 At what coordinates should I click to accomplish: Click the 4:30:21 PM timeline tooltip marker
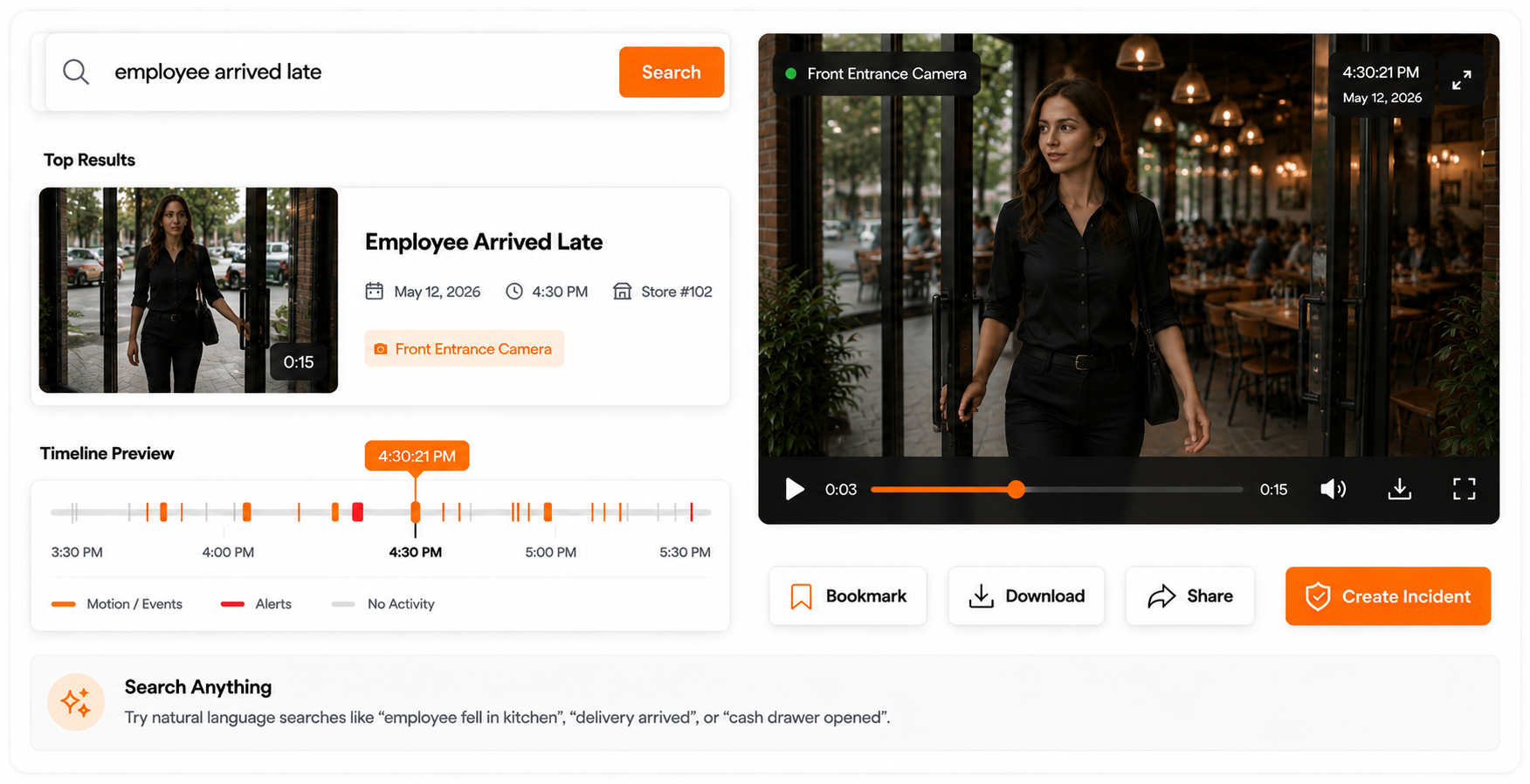tap(417, 456)
